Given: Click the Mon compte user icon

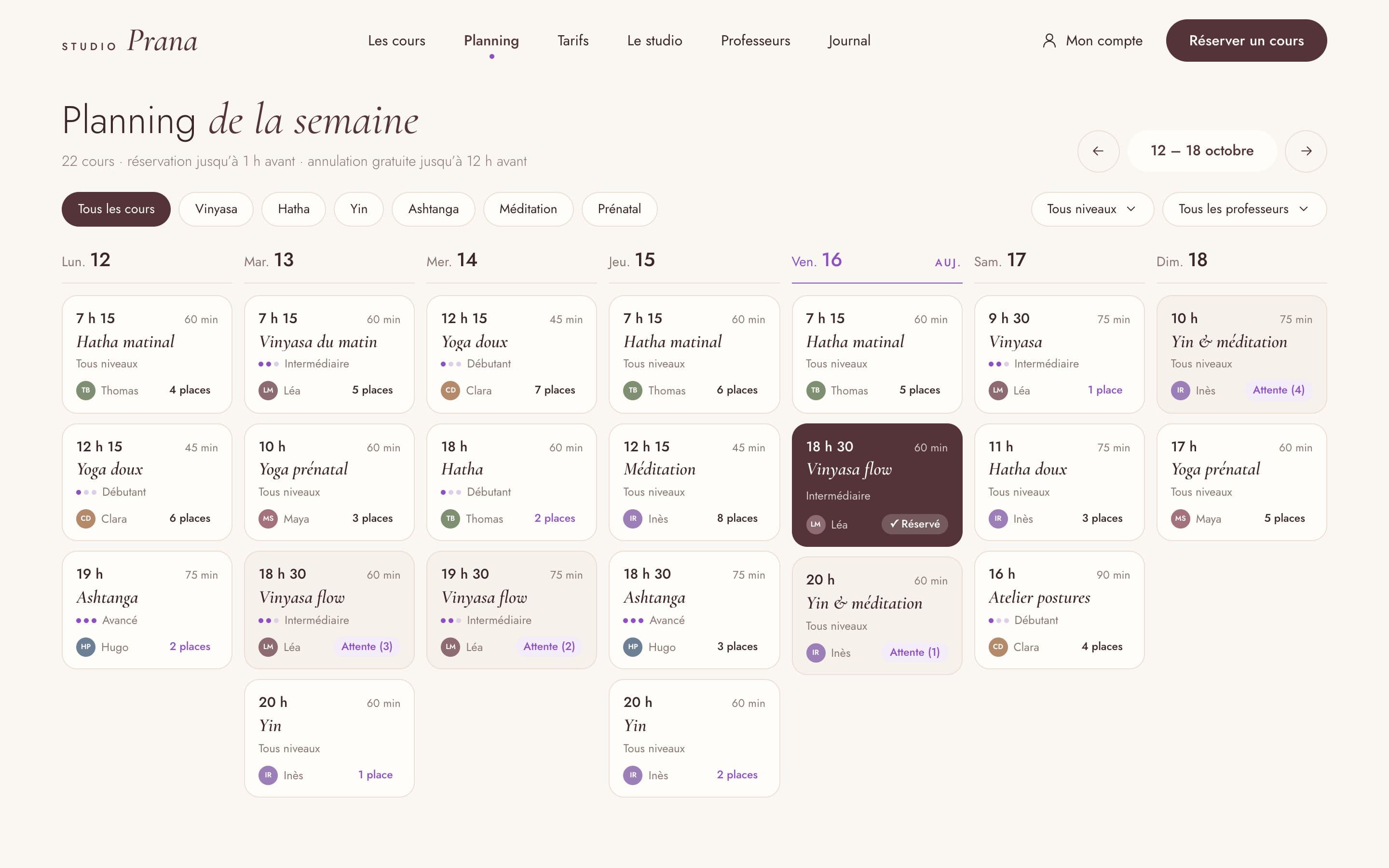Looking at the screenshot, I should (1049, 41).
